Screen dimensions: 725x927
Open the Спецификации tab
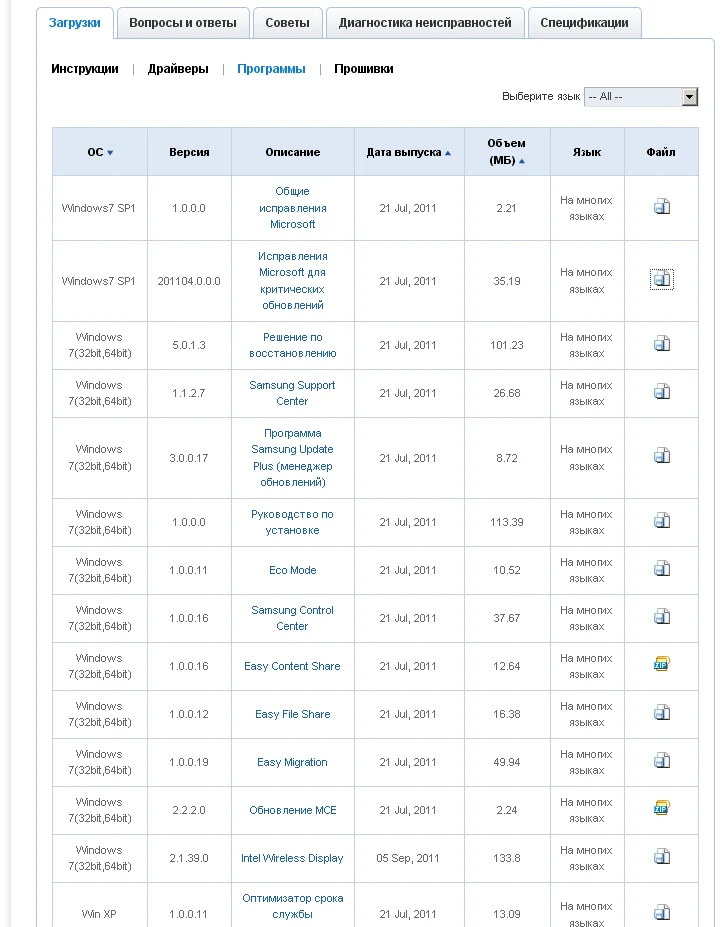(x=584, y=23)
